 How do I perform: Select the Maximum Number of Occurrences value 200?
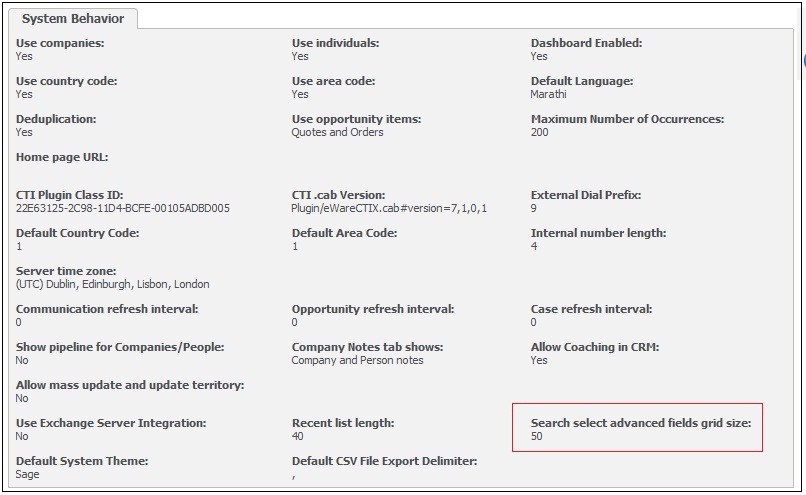pyautogui.click(x=540, y=132)
